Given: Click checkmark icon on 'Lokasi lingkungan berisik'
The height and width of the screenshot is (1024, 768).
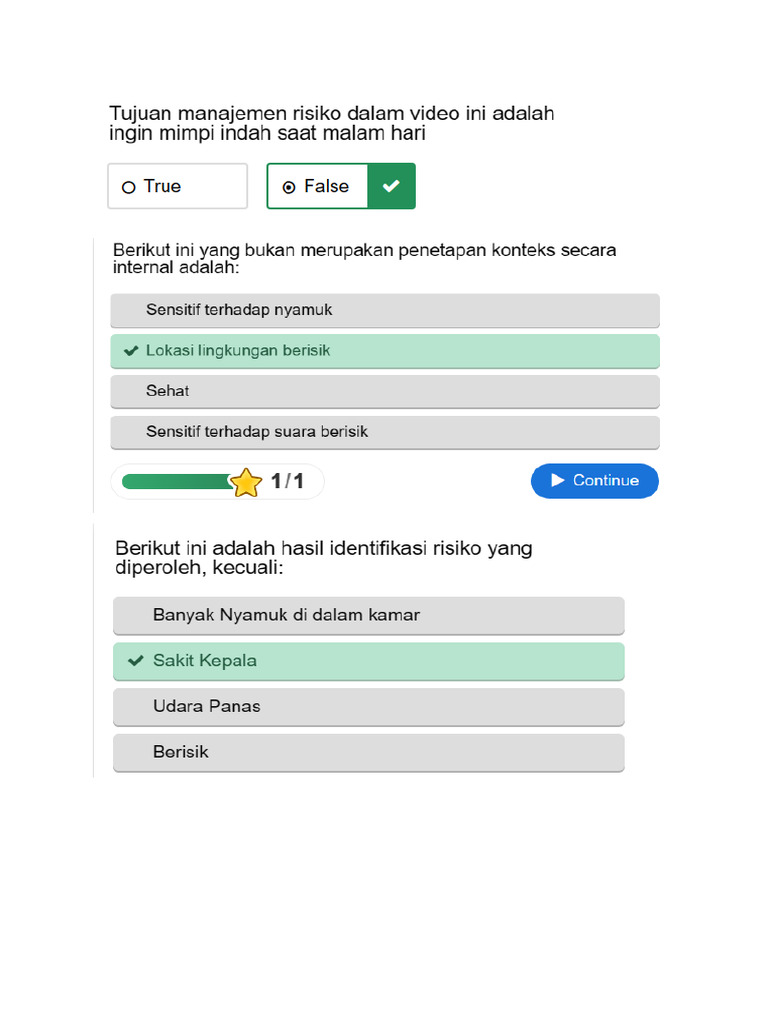Looking at the screenshot, I should point(130,351).
